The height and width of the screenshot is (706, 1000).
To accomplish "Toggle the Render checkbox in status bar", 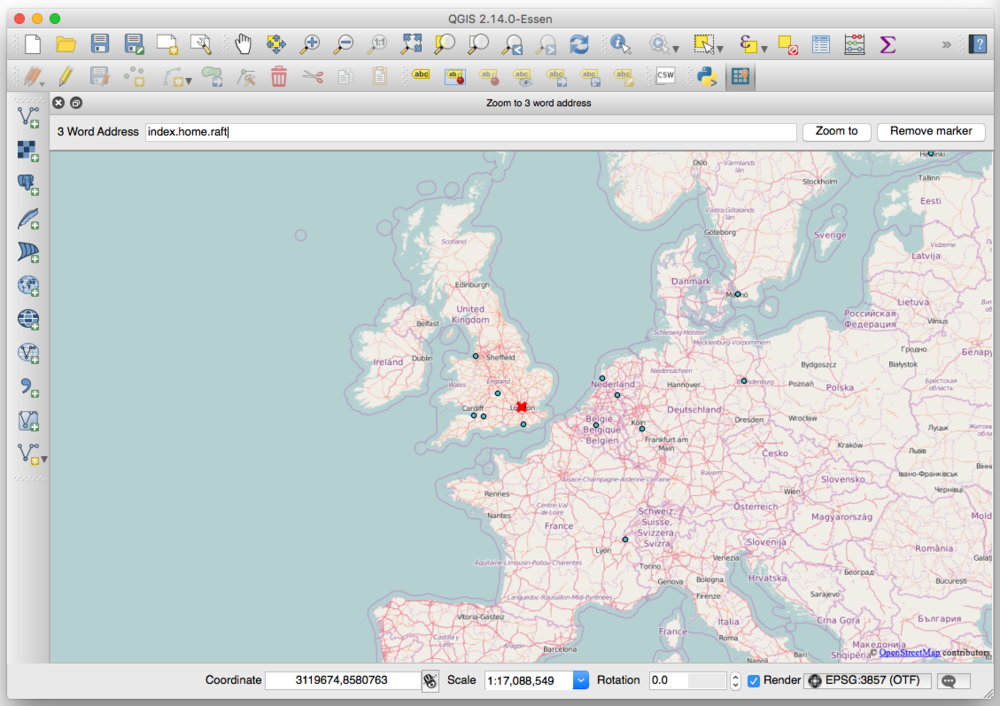I will click(753, 680).
